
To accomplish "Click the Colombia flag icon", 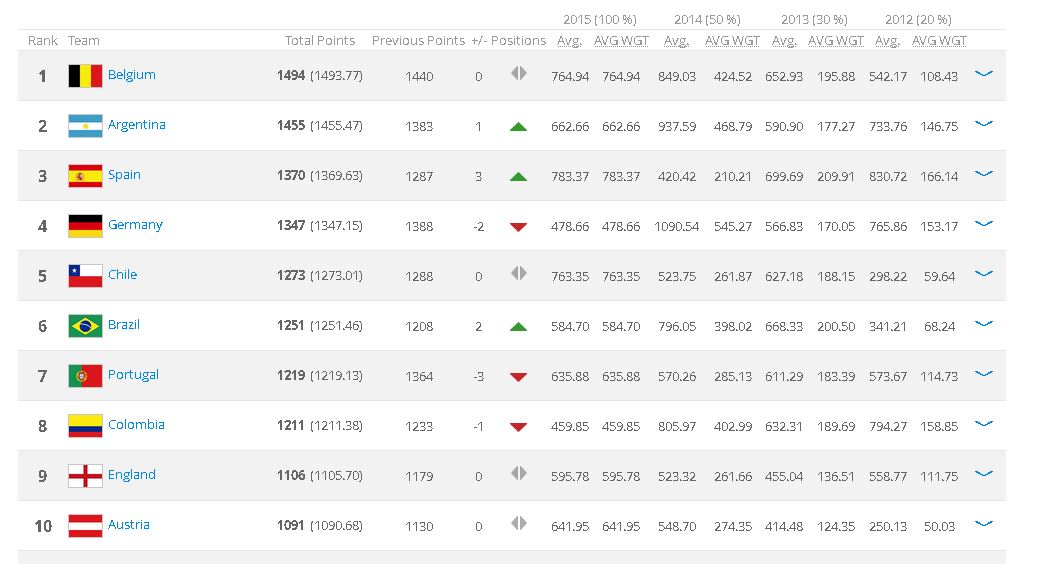I will click(85, 426).
